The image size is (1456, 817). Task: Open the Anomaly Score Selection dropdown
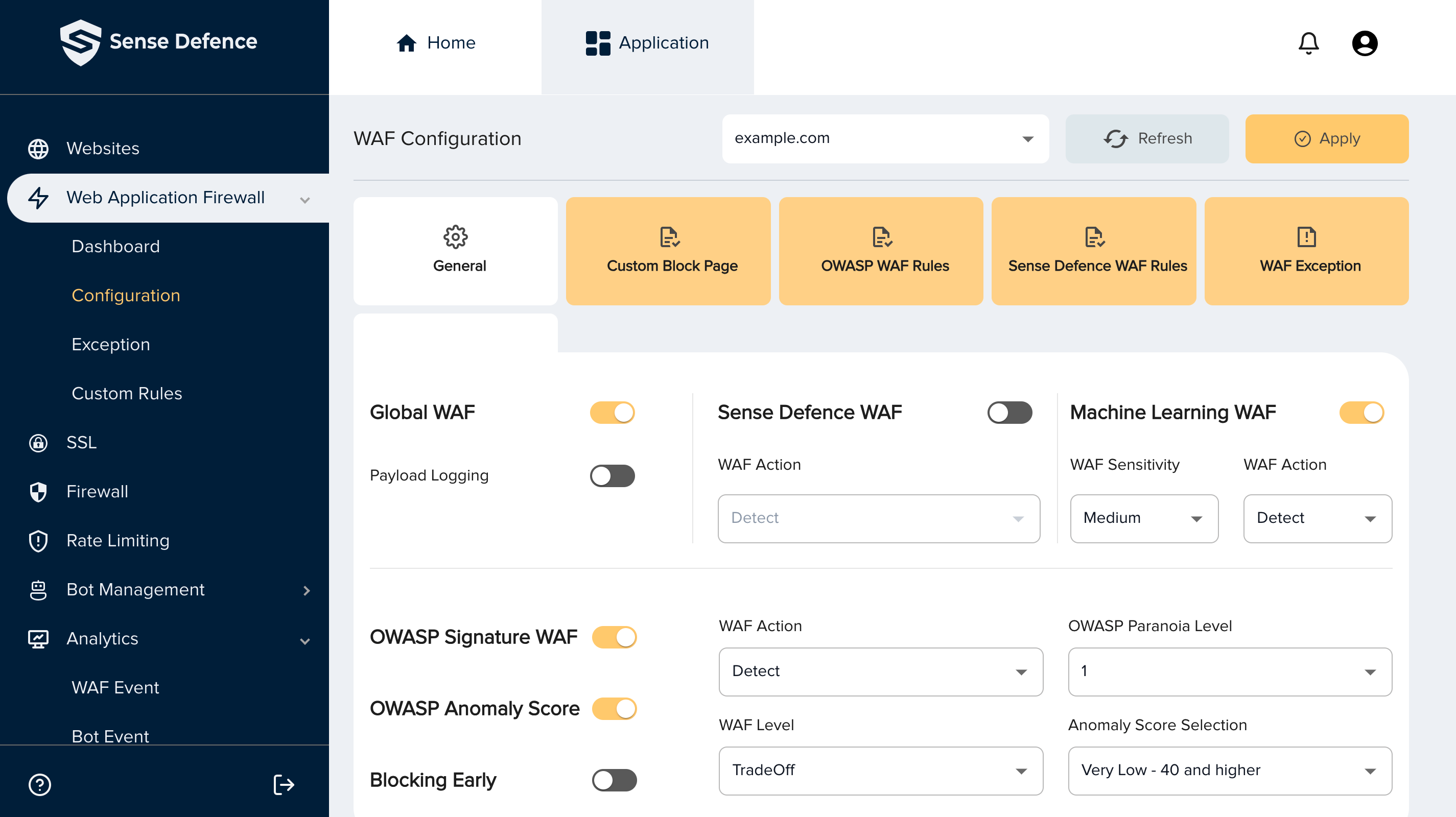pos(1230,771)
